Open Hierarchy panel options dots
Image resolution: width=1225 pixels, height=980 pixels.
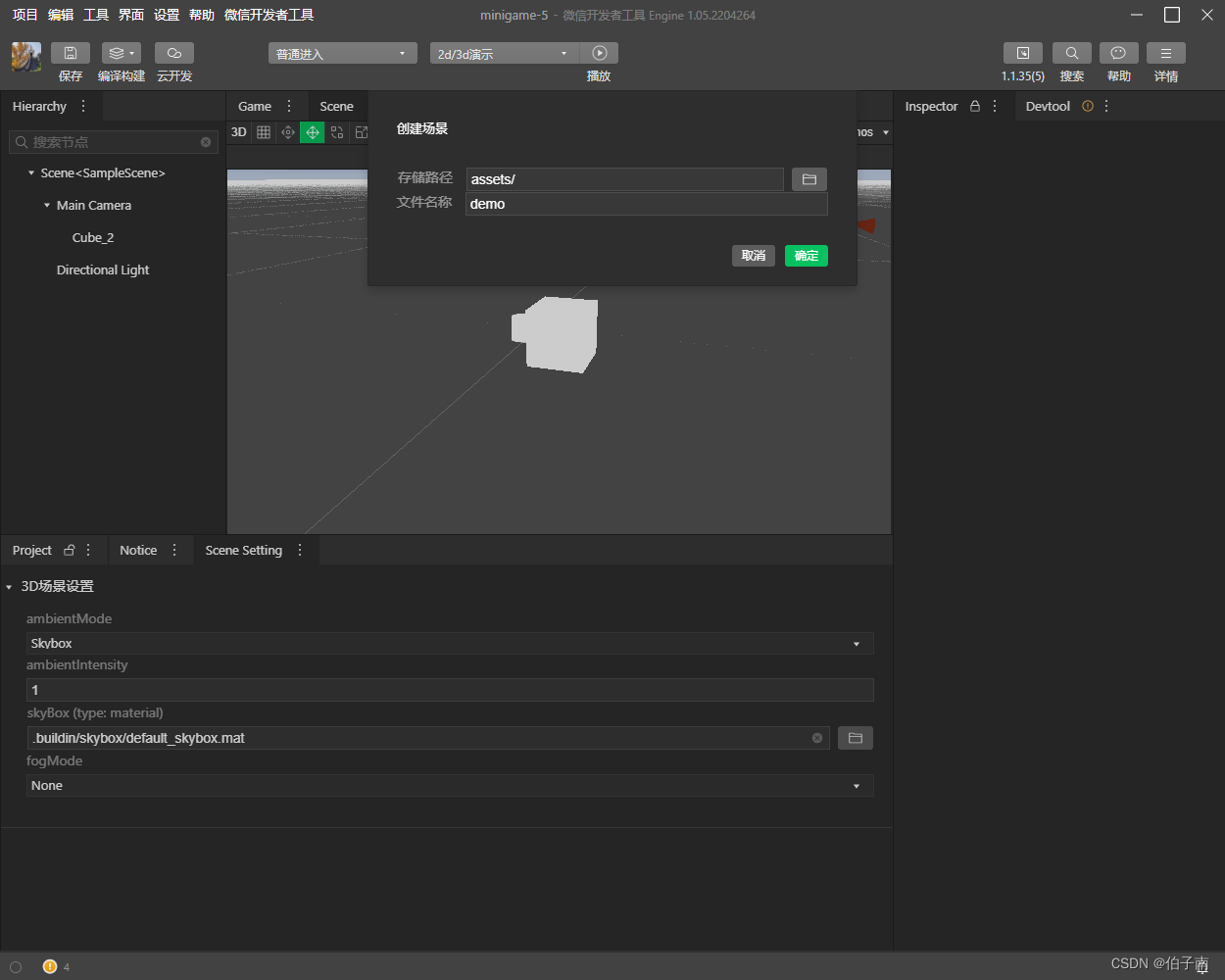click(x=83, y=106)
